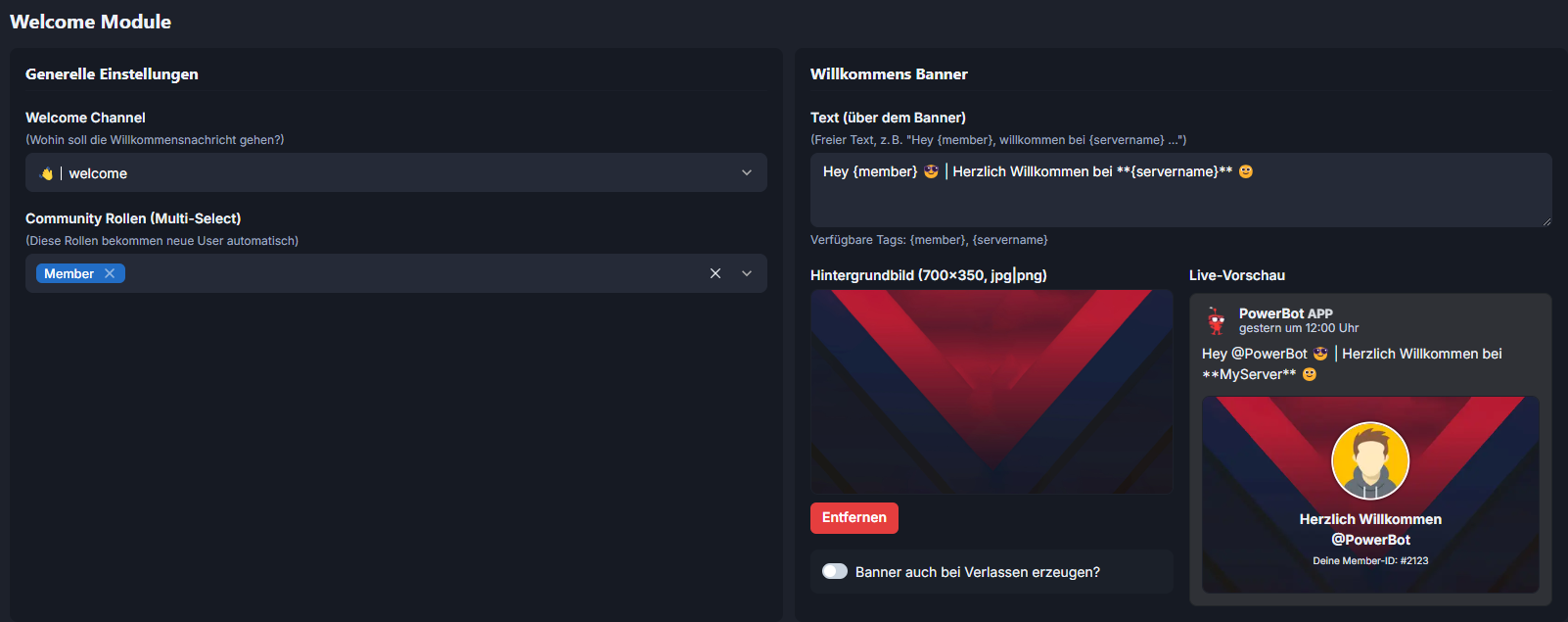The width and height of the screenshot is (1568, 622).
Task: Select the Member role chip
Action: pos(69,273)
